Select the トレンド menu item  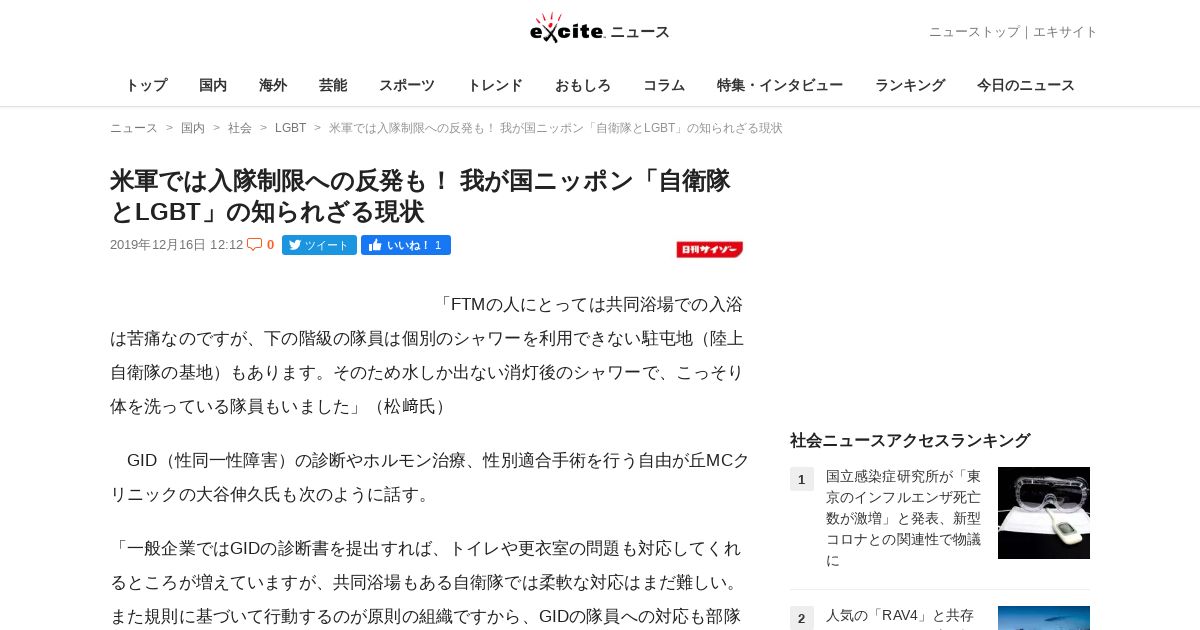point(495,85)
